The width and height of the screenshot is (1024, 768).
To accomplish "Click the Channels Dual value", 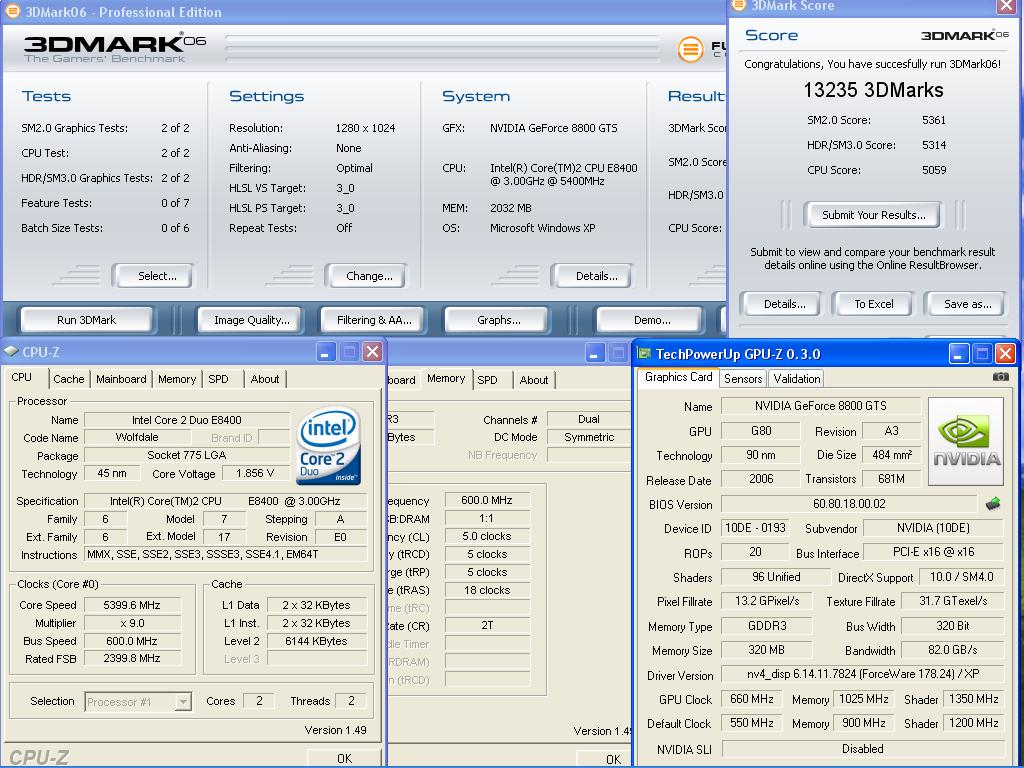I will click(588, 419).
